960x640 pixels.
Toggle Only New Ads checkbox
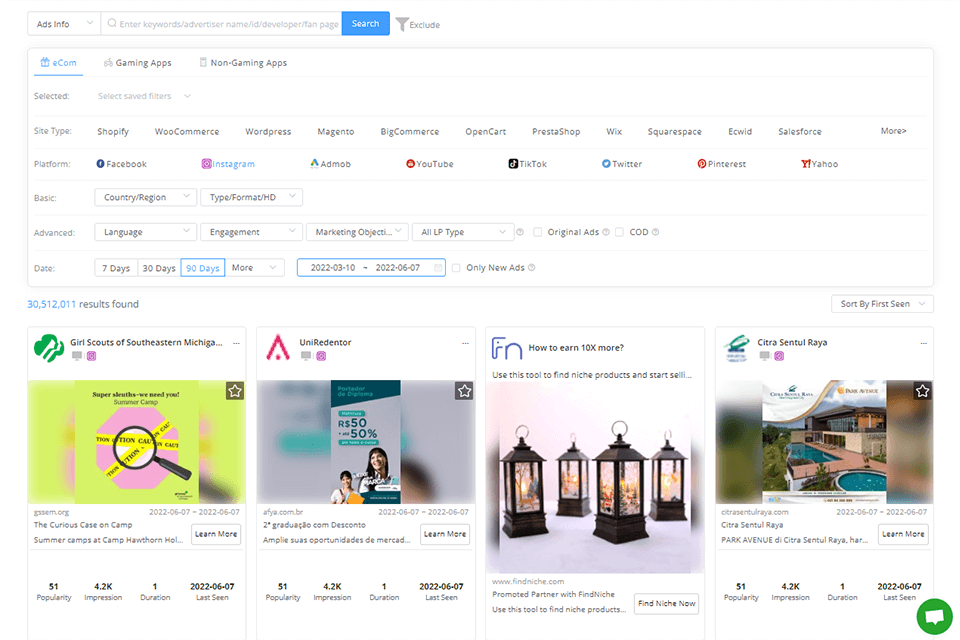click(457, 268)
